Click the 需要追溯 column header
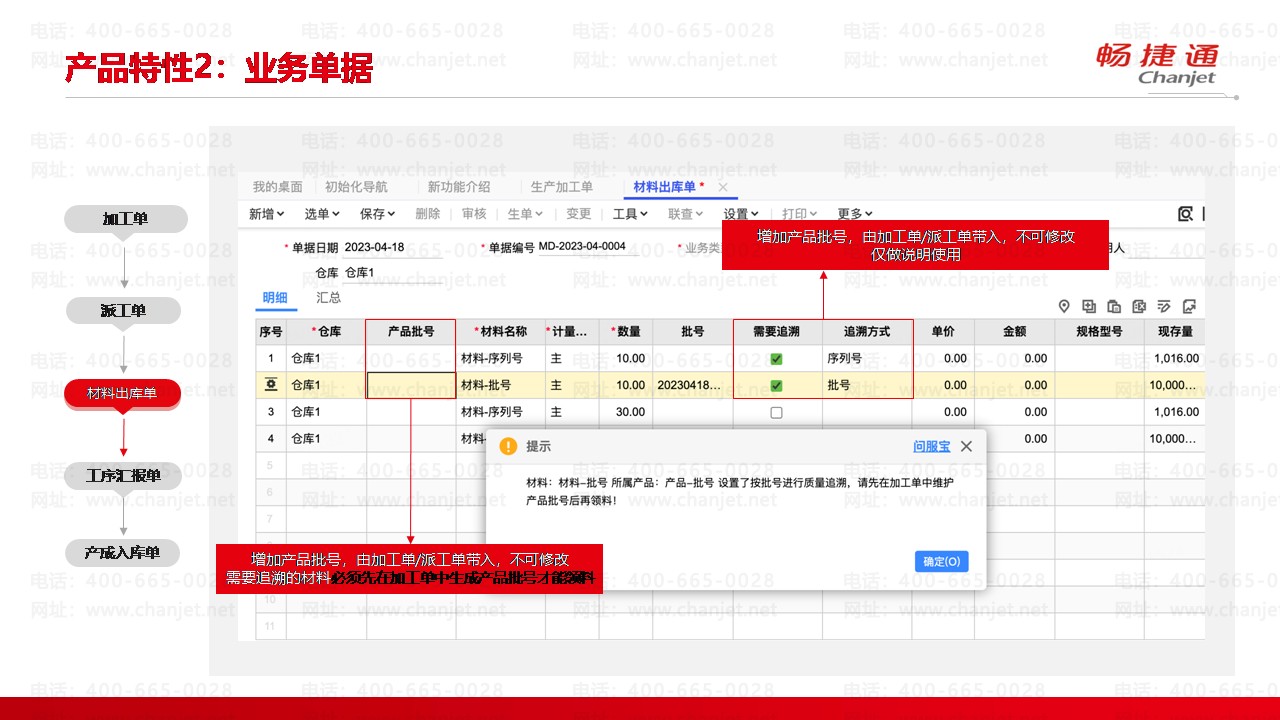This screenshot has height=720, width=1280. (x=777, y=332)
